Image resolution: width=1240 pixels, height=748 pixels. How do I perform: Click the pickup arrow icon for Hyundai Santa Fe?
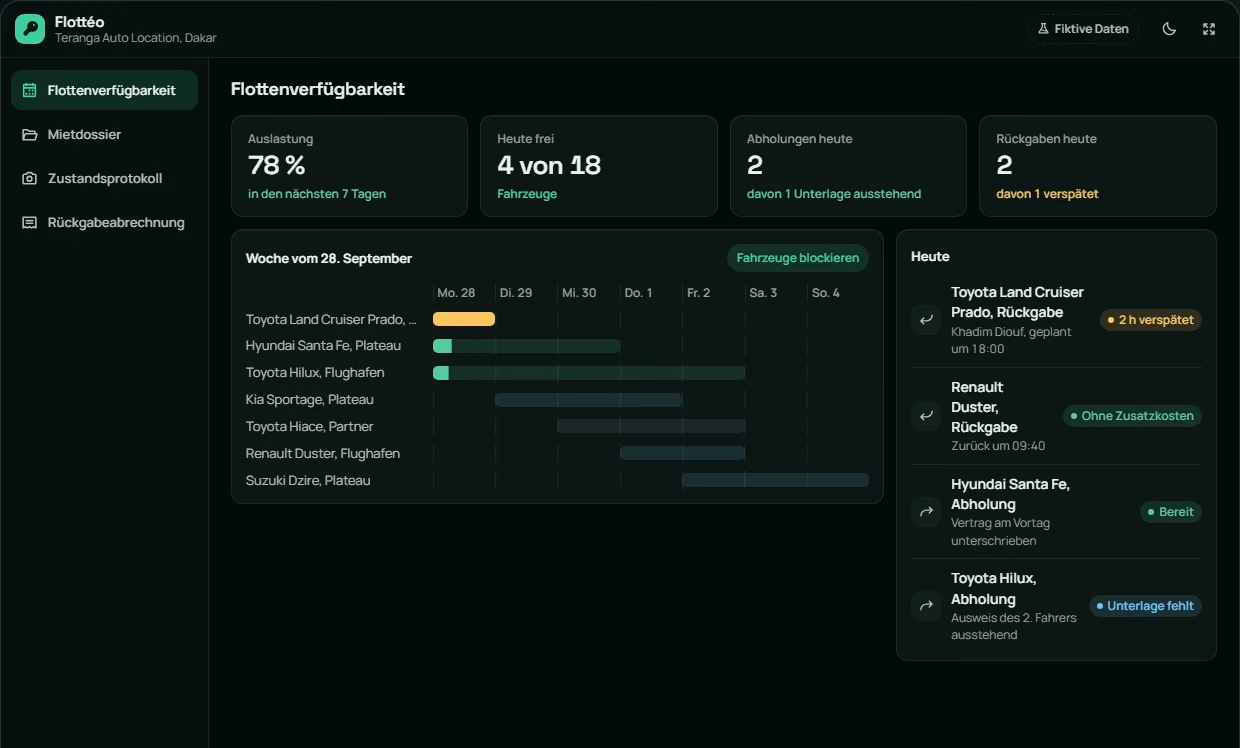(x=926, y=512)
